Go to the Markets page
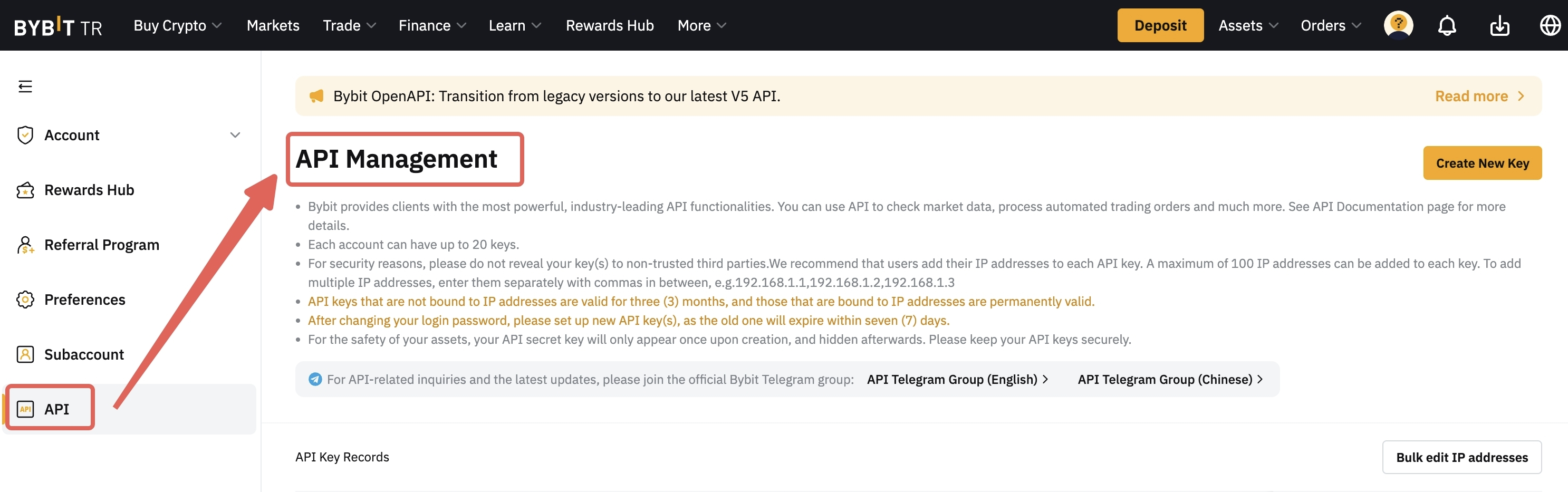Viewport: 1568px width, 492px height. 273,25
